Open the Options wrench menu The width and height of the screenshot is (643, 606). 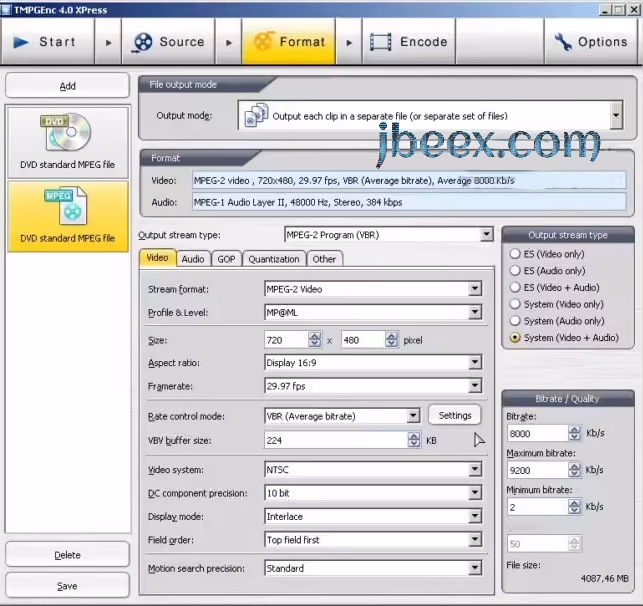[x=591, y=41]
